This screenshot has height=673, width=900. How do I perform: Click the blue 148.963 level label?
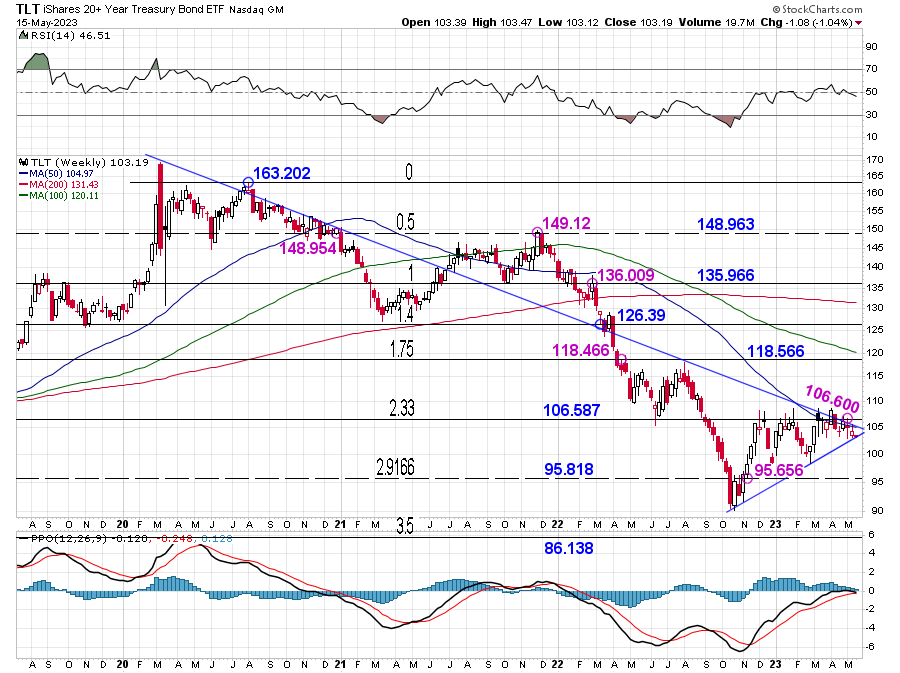(x=726, y=224)
